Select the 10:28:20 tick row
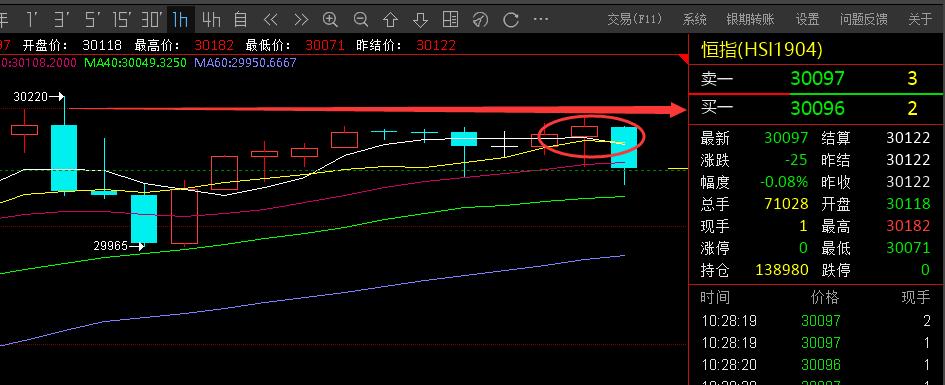The image size is (945, 385). [816, 365]
